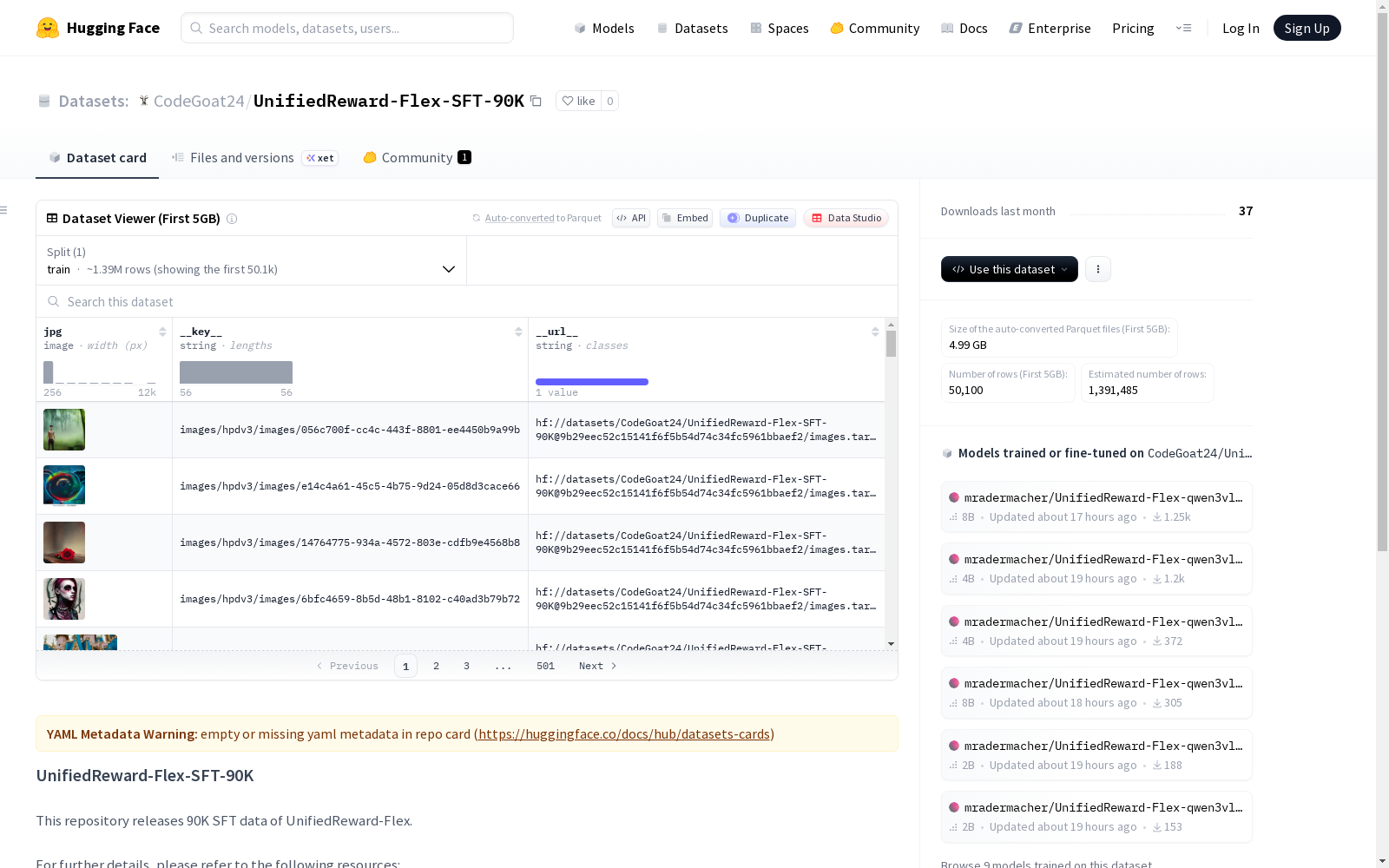
Task: Open Data Studio
Action: pyautogui.click(x=846, y=218)
